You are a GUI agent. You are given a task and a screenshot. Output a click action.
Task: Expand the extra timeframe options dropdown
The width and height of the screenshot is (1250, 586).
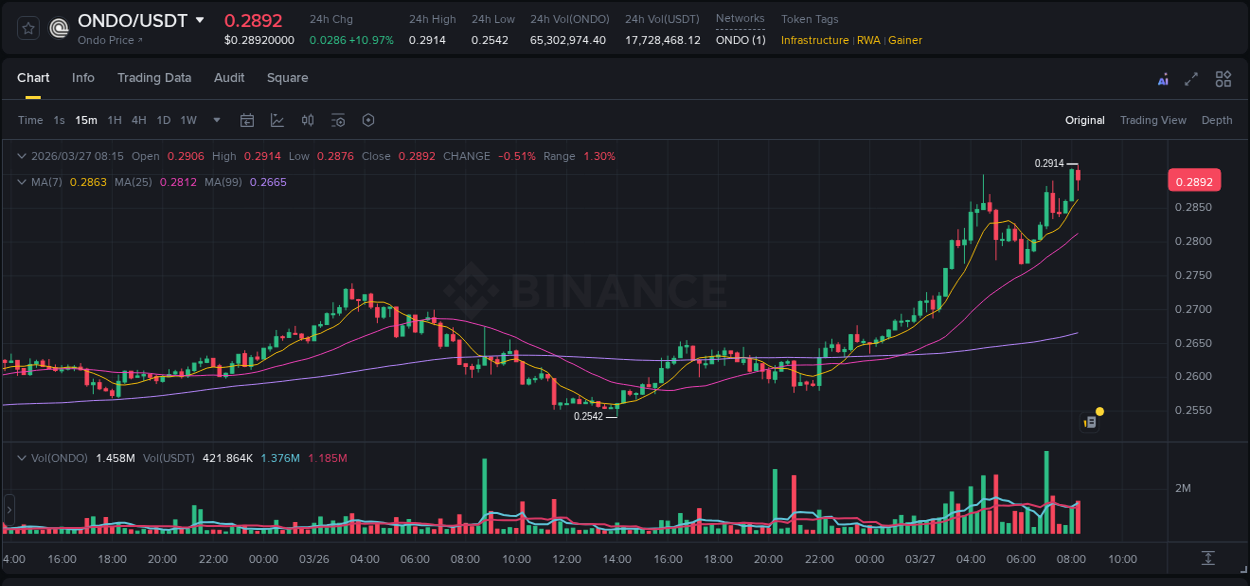215,120
